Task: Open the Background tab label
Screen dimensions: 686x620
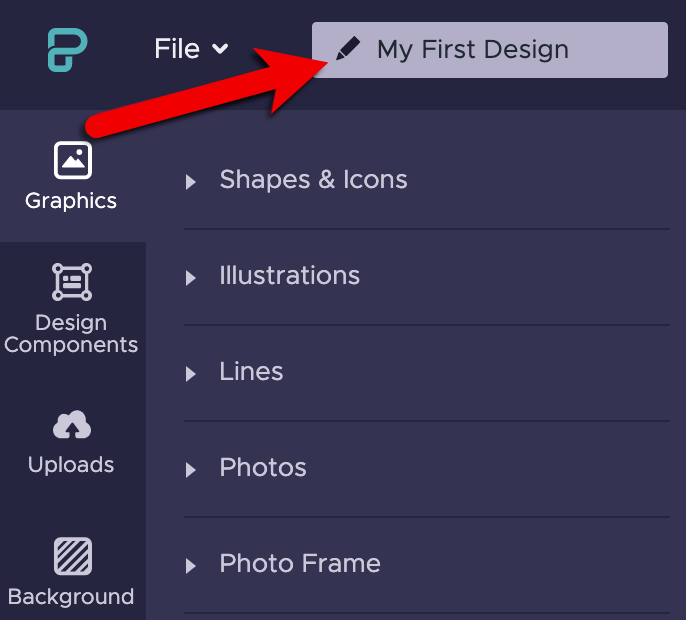Action: pyautogui.click(x=71, y=597)
